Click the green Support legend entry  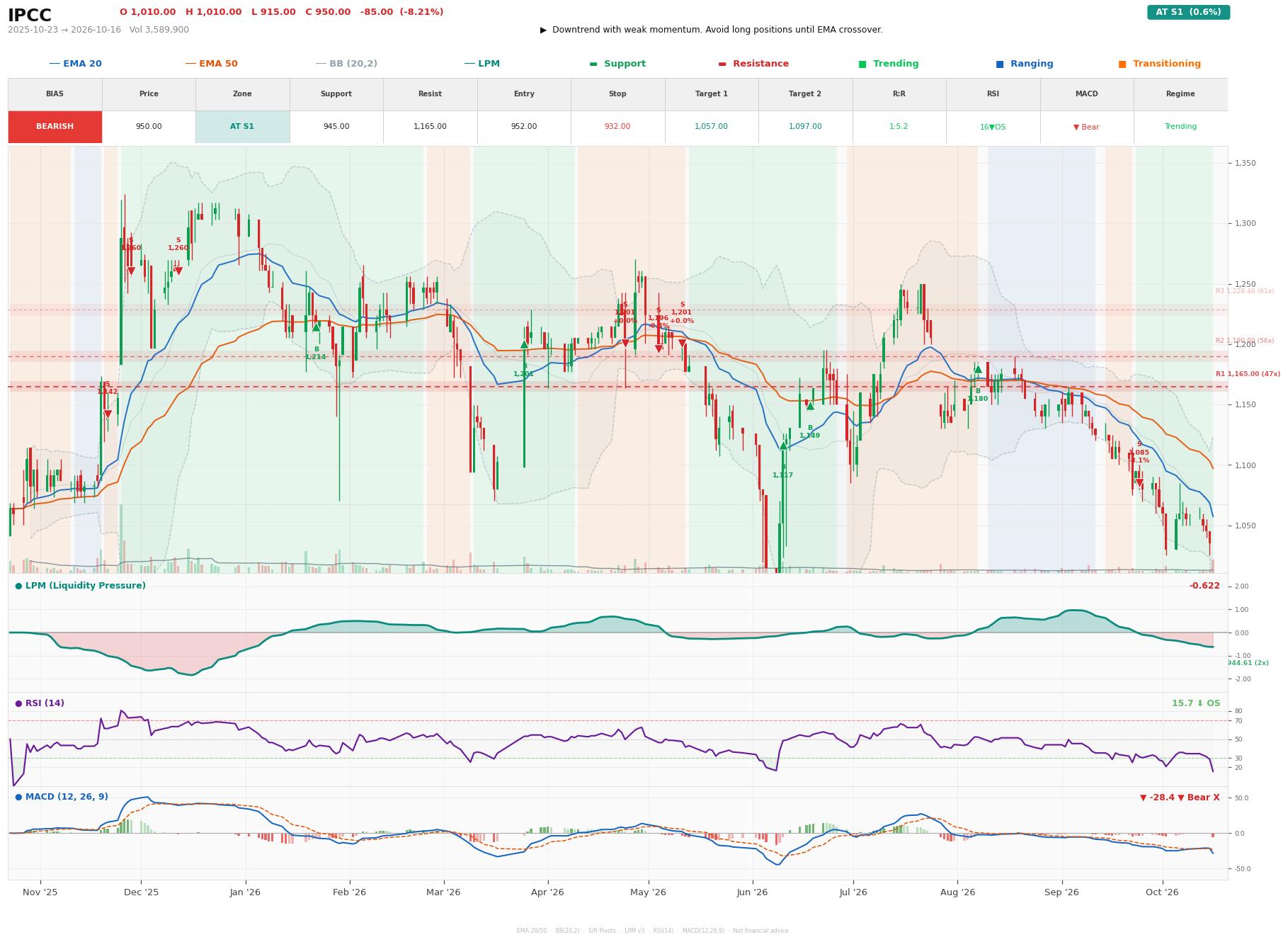pos(617,64)
